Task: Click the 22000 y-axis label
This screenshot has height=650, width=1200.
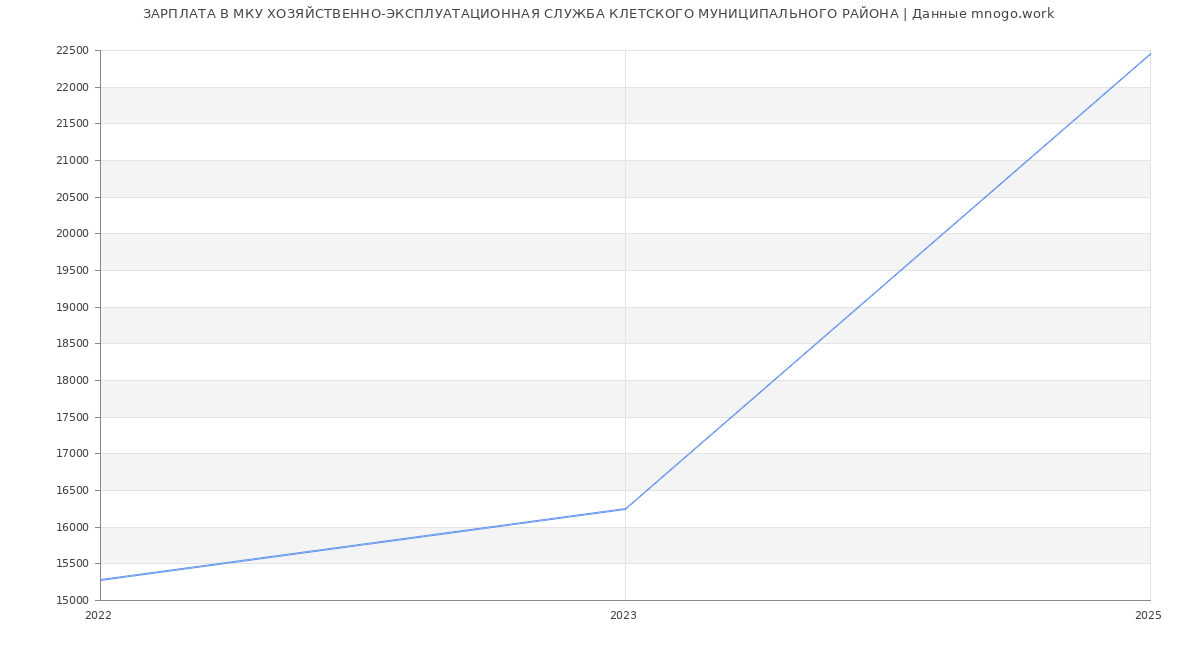Action: coord(72,88)
